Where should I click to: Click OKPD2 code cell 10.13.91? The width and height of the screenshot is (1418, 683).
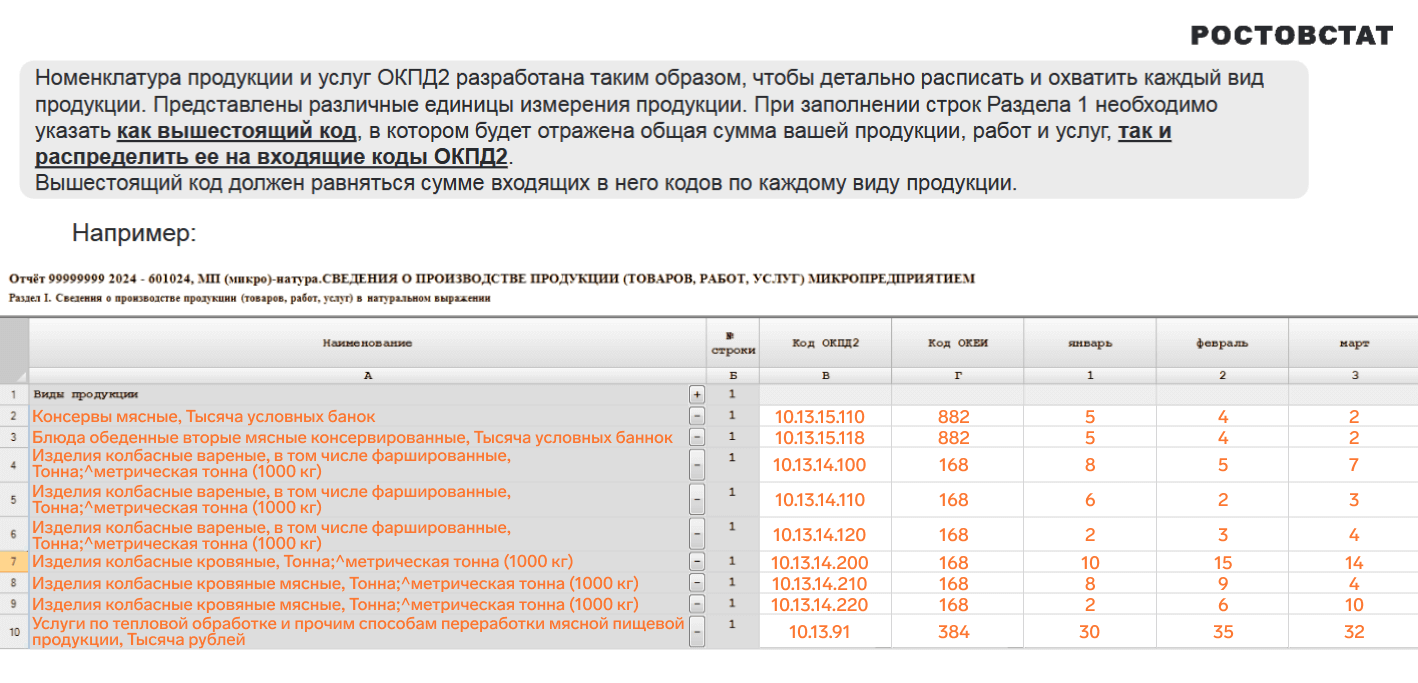tap(826, 631)
